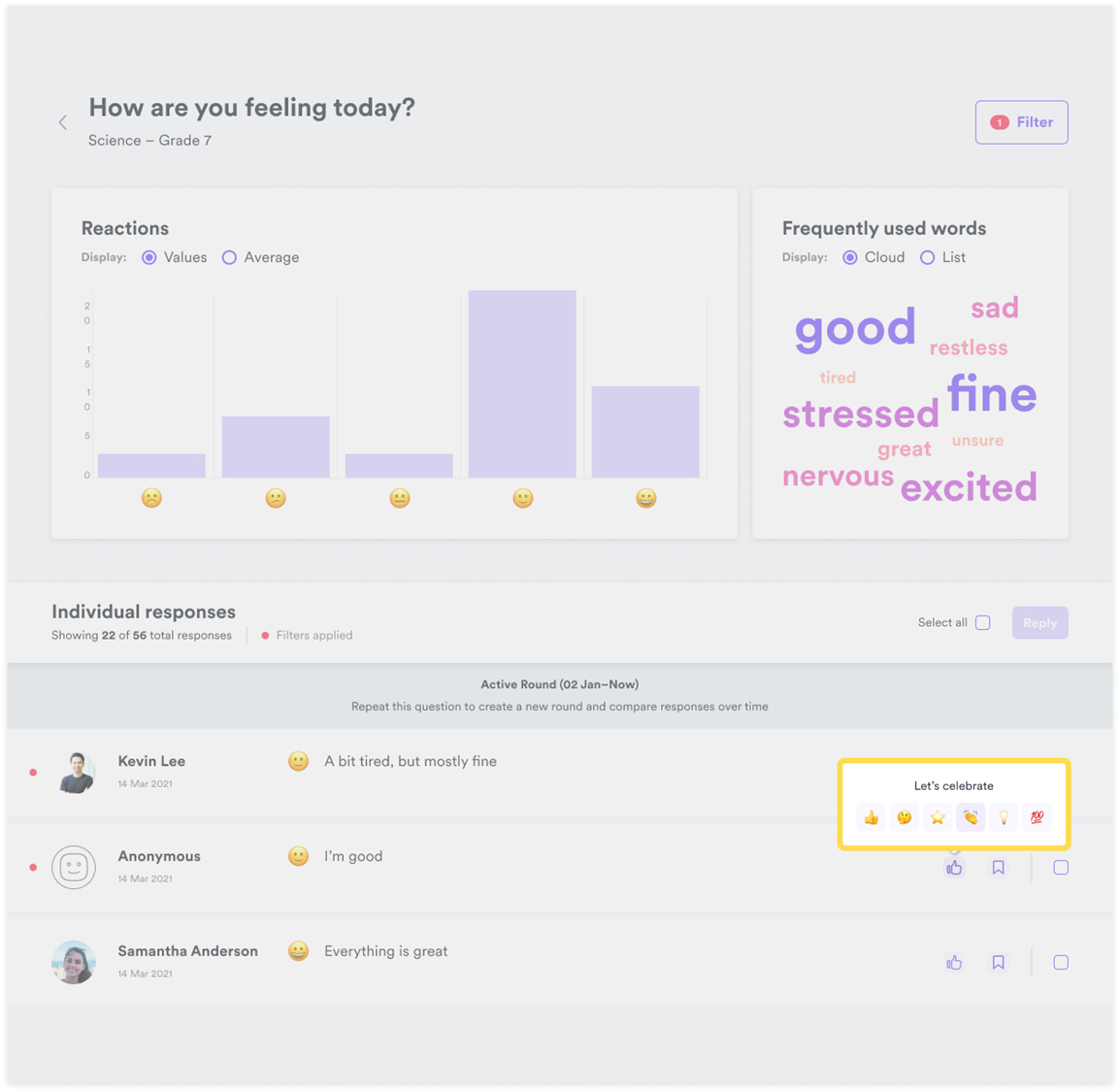Click the back arrow beside the question title

63,122
